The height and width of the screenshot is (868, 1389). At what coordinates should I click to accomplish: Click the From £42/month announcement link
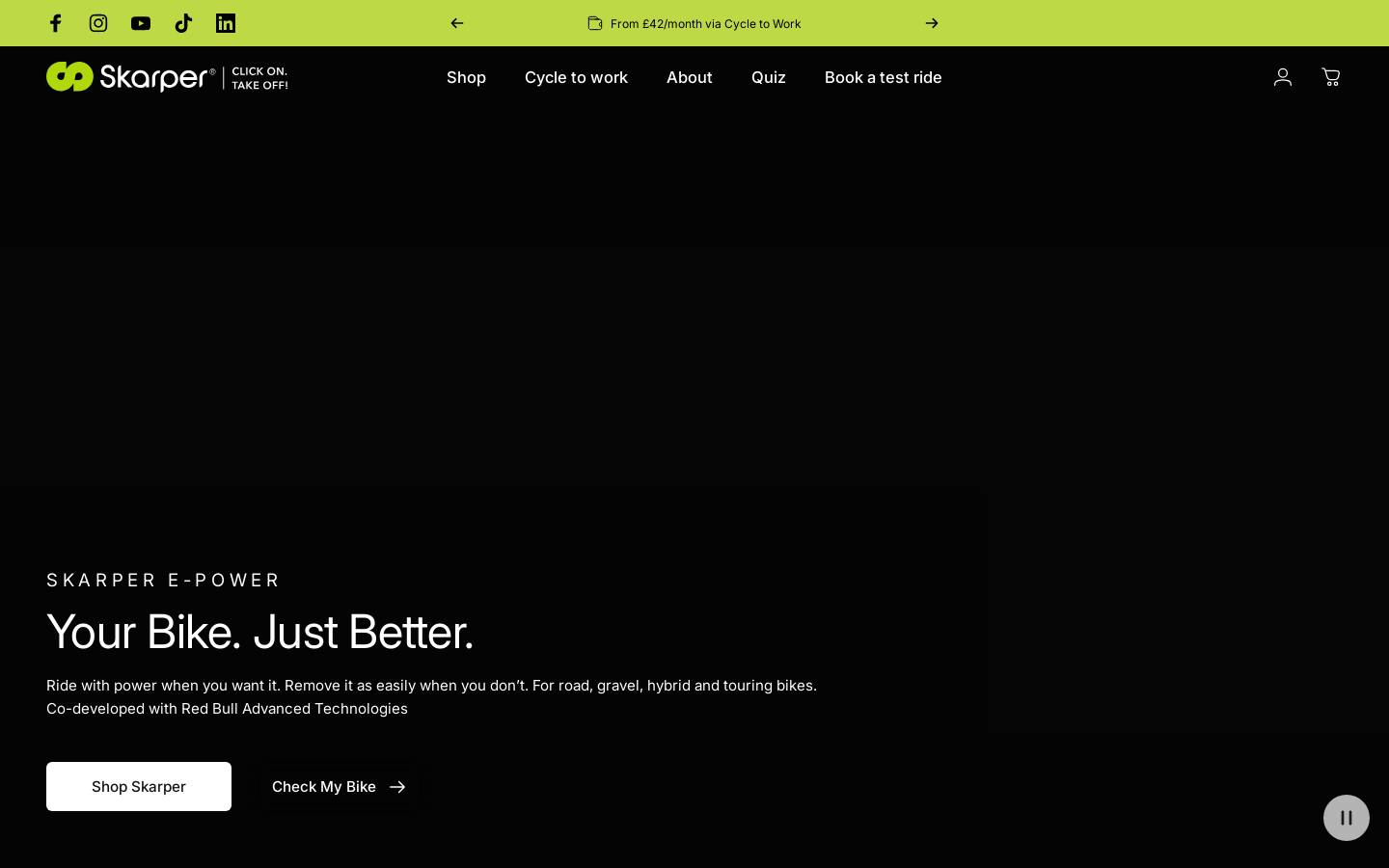(694, 23)
